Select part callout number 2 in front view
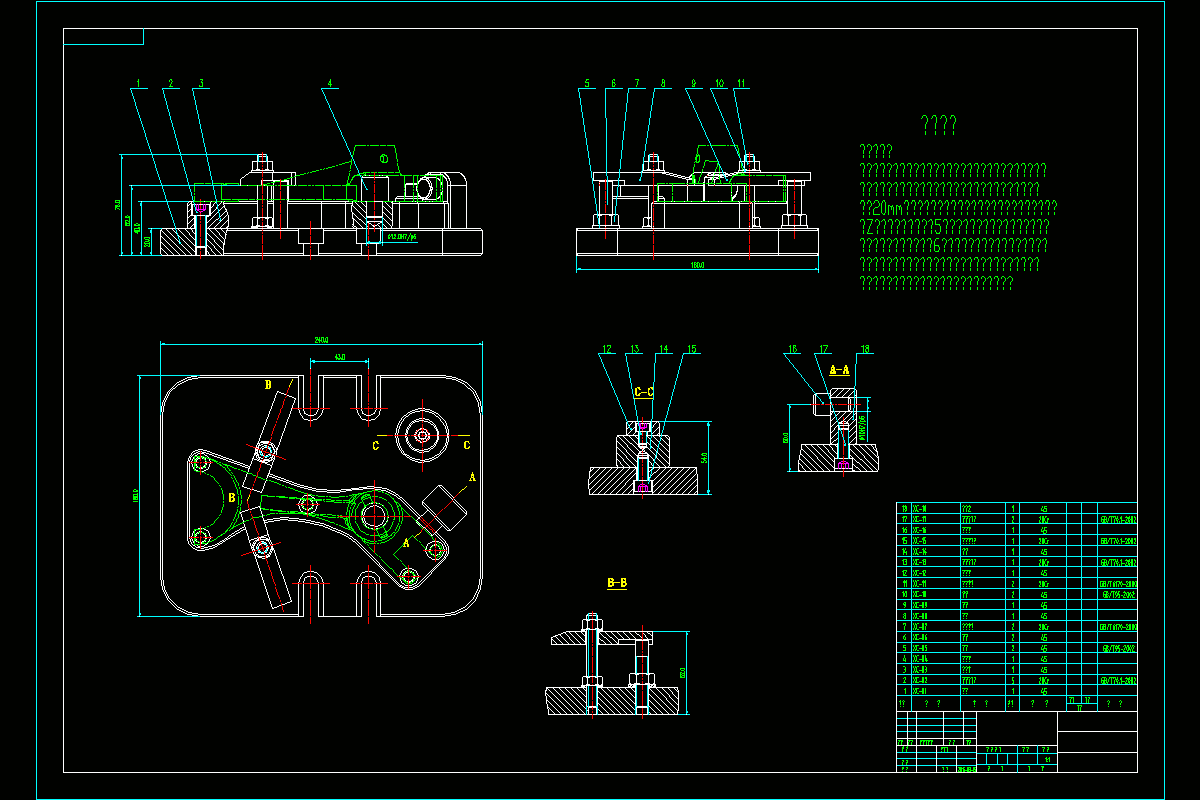The height and width of the screenshot is (800, 1200). click(170, 83)
